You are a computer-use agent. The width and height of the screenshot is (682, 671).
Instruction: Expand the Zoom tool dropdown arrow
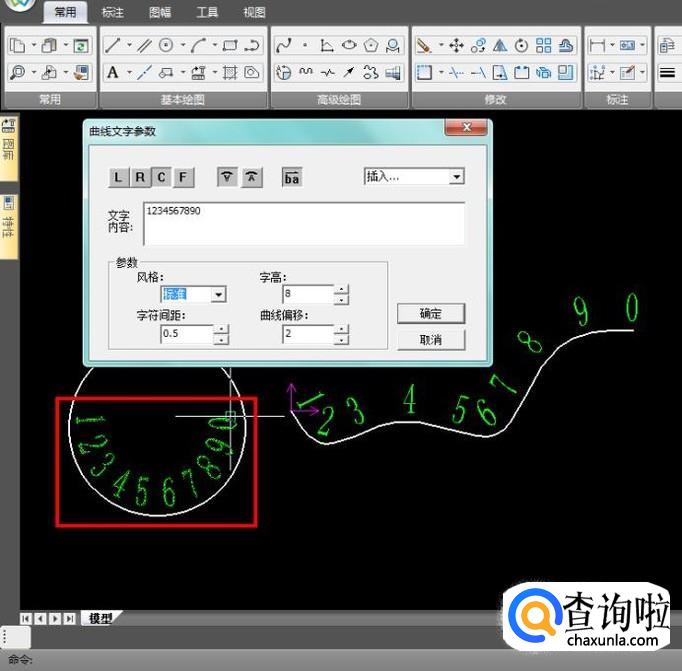click(34, 72)
